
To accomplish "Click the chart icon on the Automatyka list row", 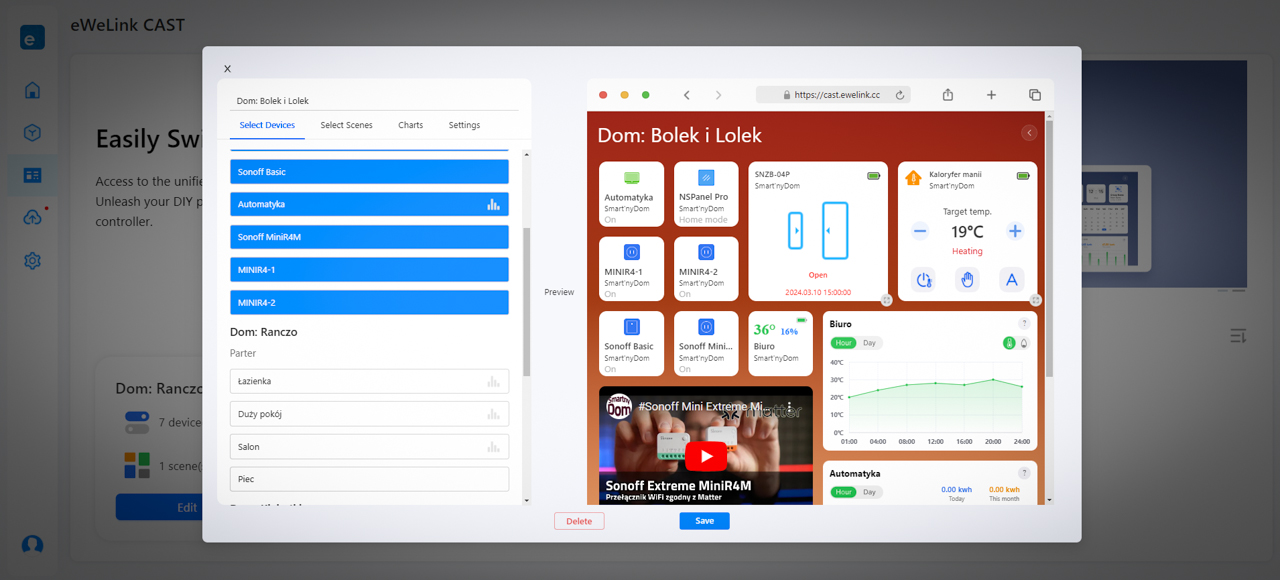I will tap(493, 204).
